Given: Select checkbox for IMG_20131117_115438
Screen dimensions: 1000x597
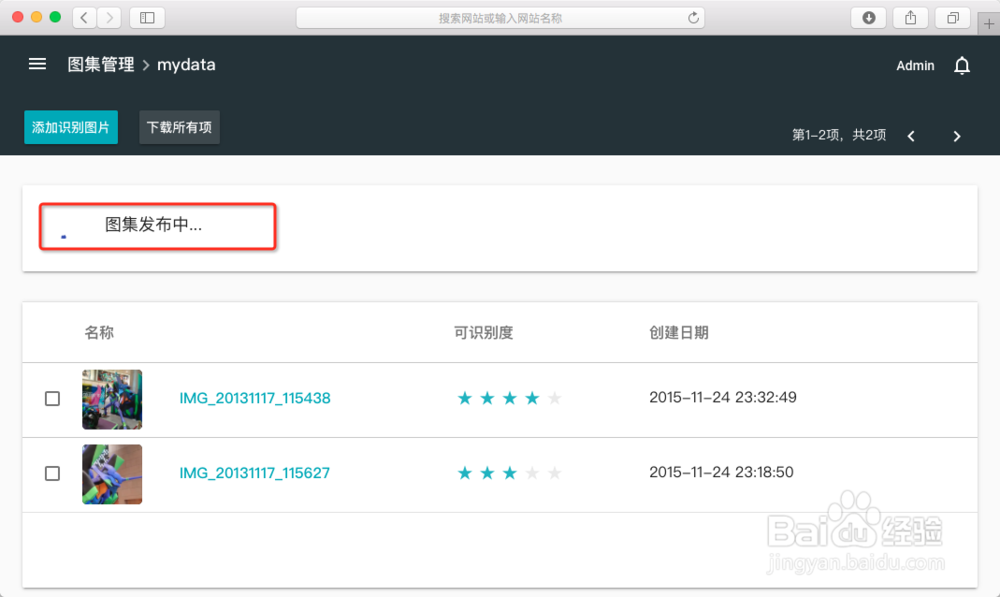Looking at the screenshot, I should 52,399.
